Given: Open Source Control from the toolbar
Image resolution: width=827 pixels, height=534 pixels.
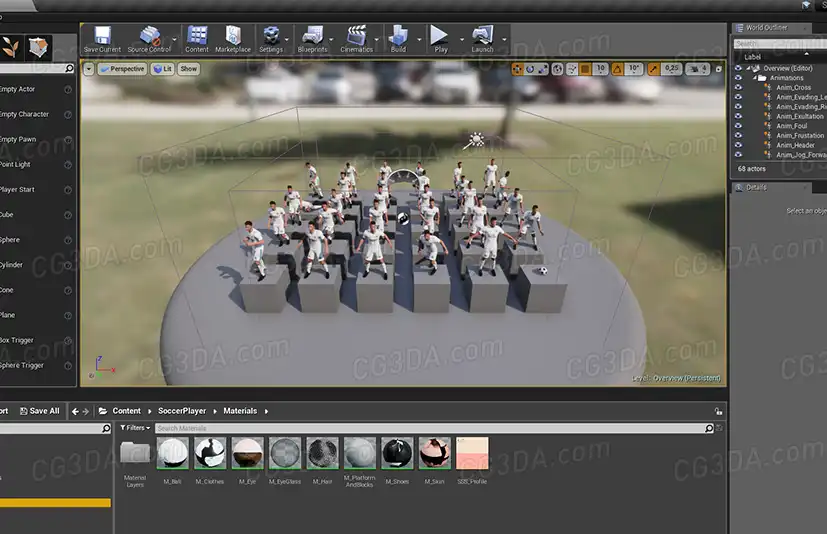Looking at the screenshot, I should pos(149,39).
